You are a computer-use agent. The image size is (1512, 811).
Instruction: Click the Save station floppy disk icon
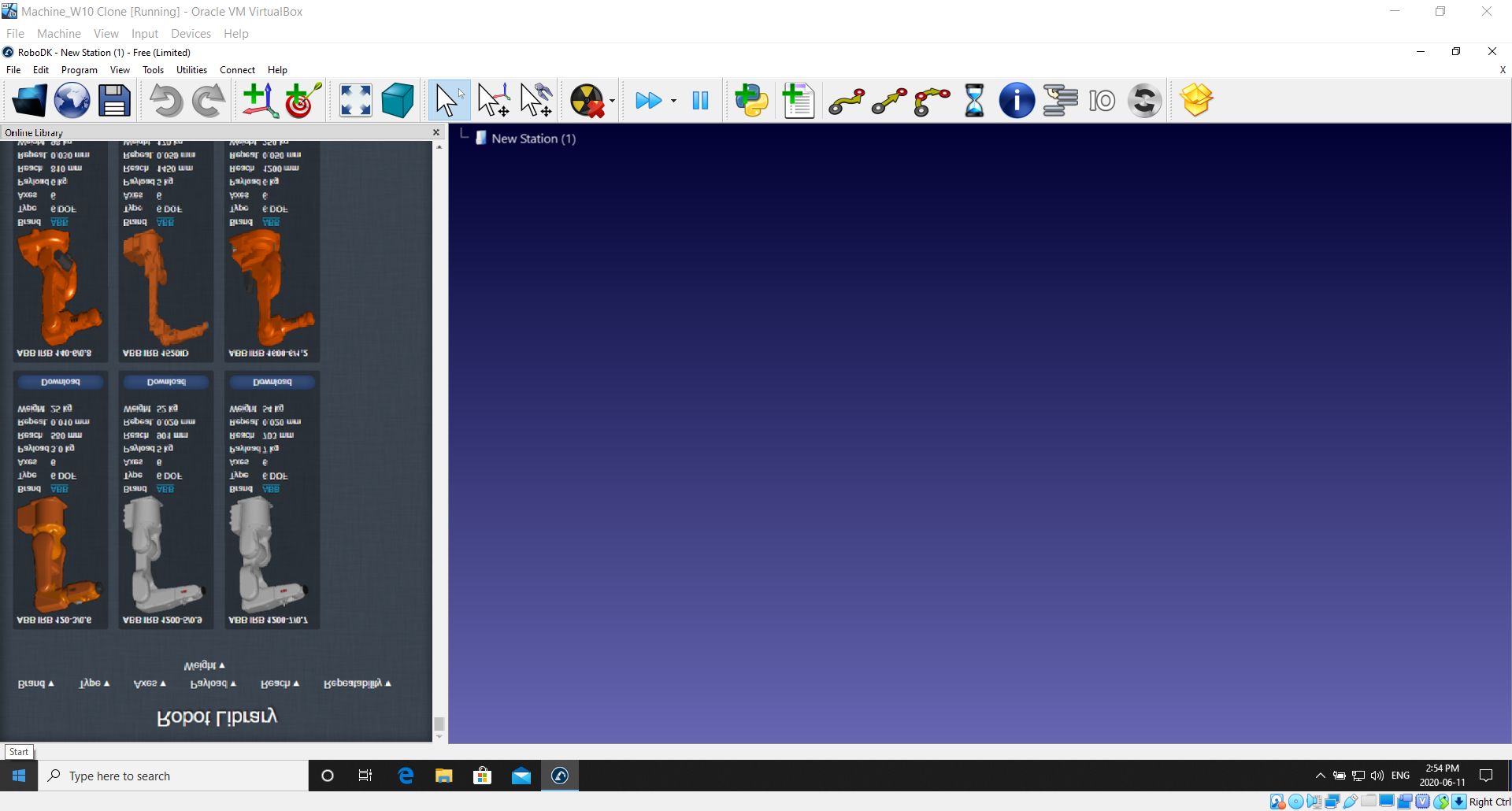(114, 101)
